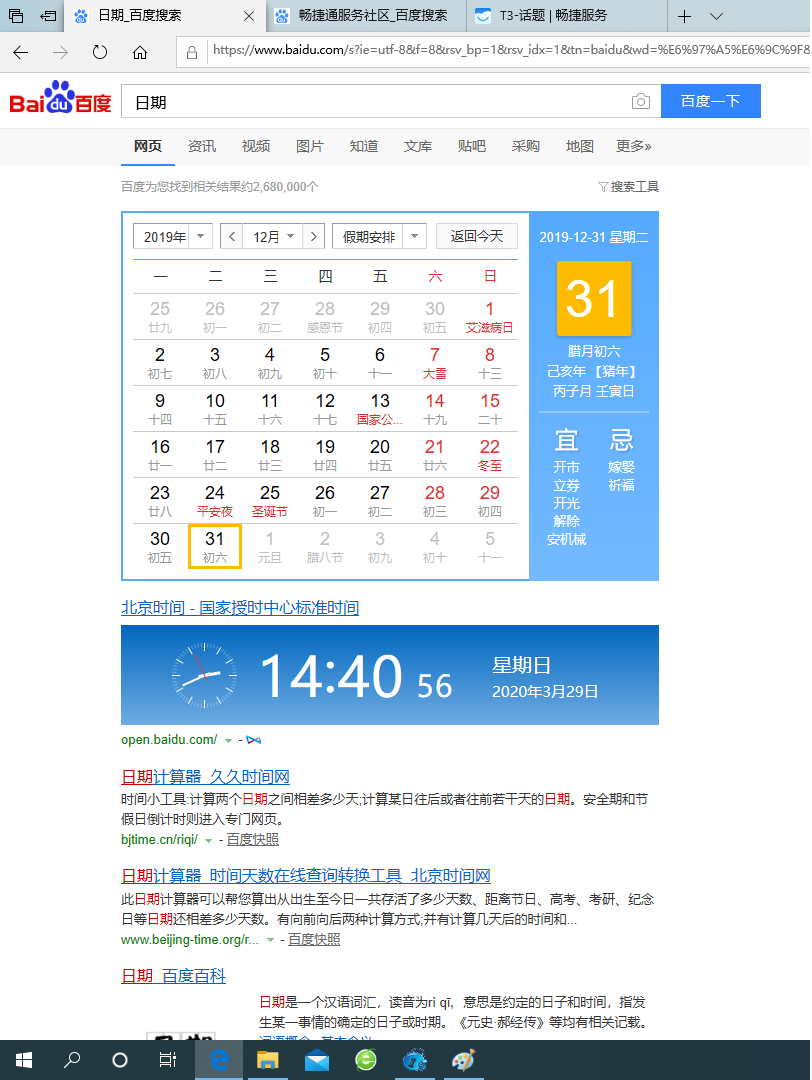Screen dimensions: 812x1080
Task: Set tabs aside icon in browser
Action: click(48, 16)
